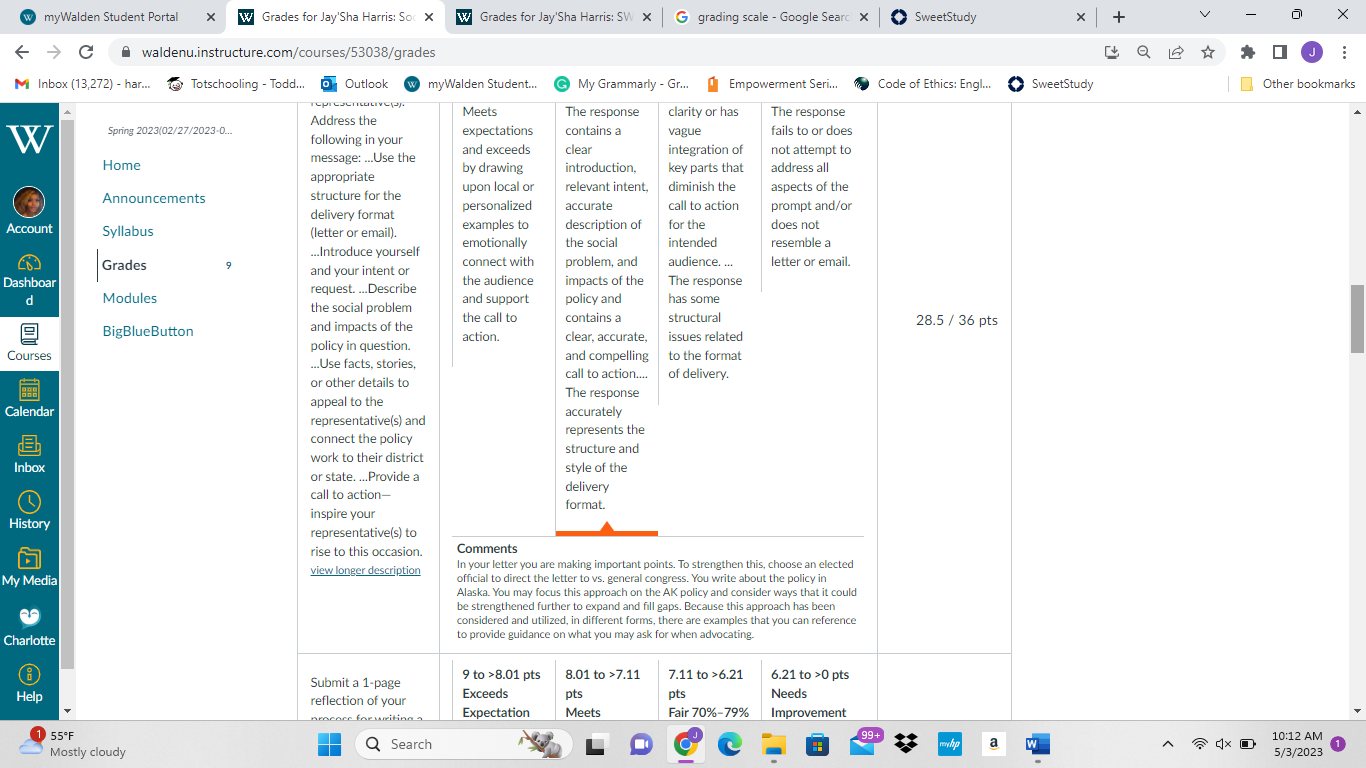Open the Announcements course link
Screen dimensions: 1366x768
pyautogui.click(x=154, y=198)
